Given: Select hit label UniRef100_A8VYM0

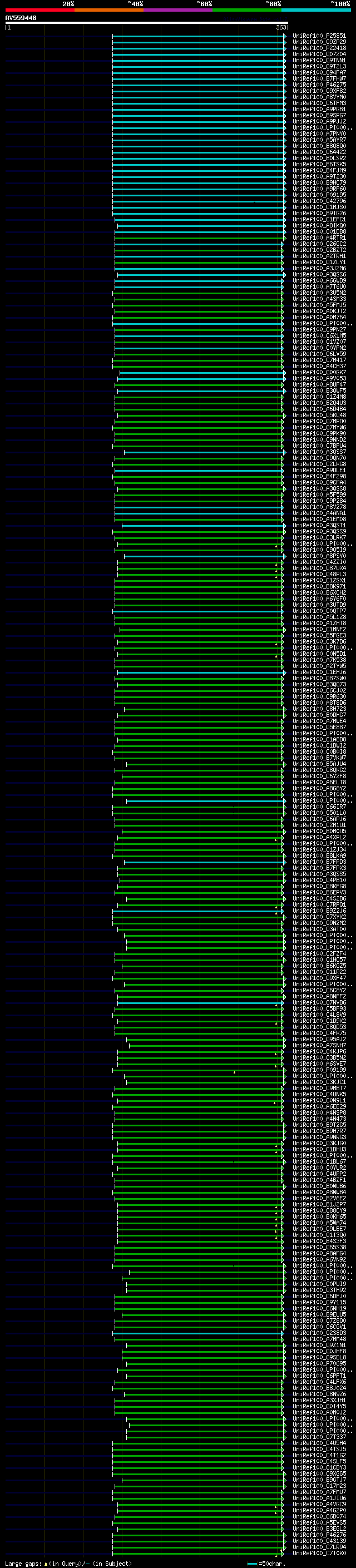Looking at the screenshot, I should point(319,97).
